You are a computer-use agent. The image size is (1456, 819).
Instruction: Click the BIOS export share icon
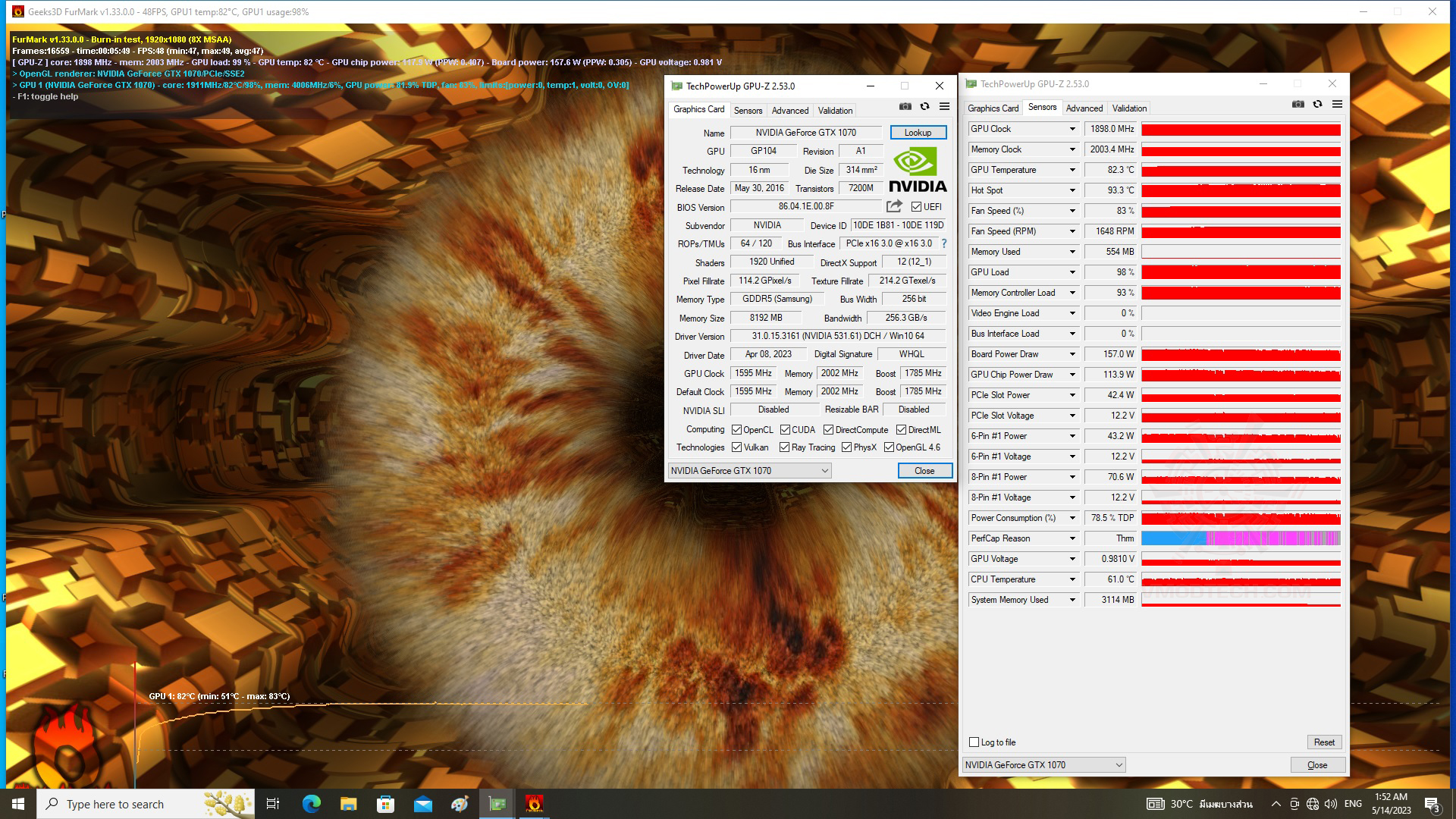[x=894, y=206]
